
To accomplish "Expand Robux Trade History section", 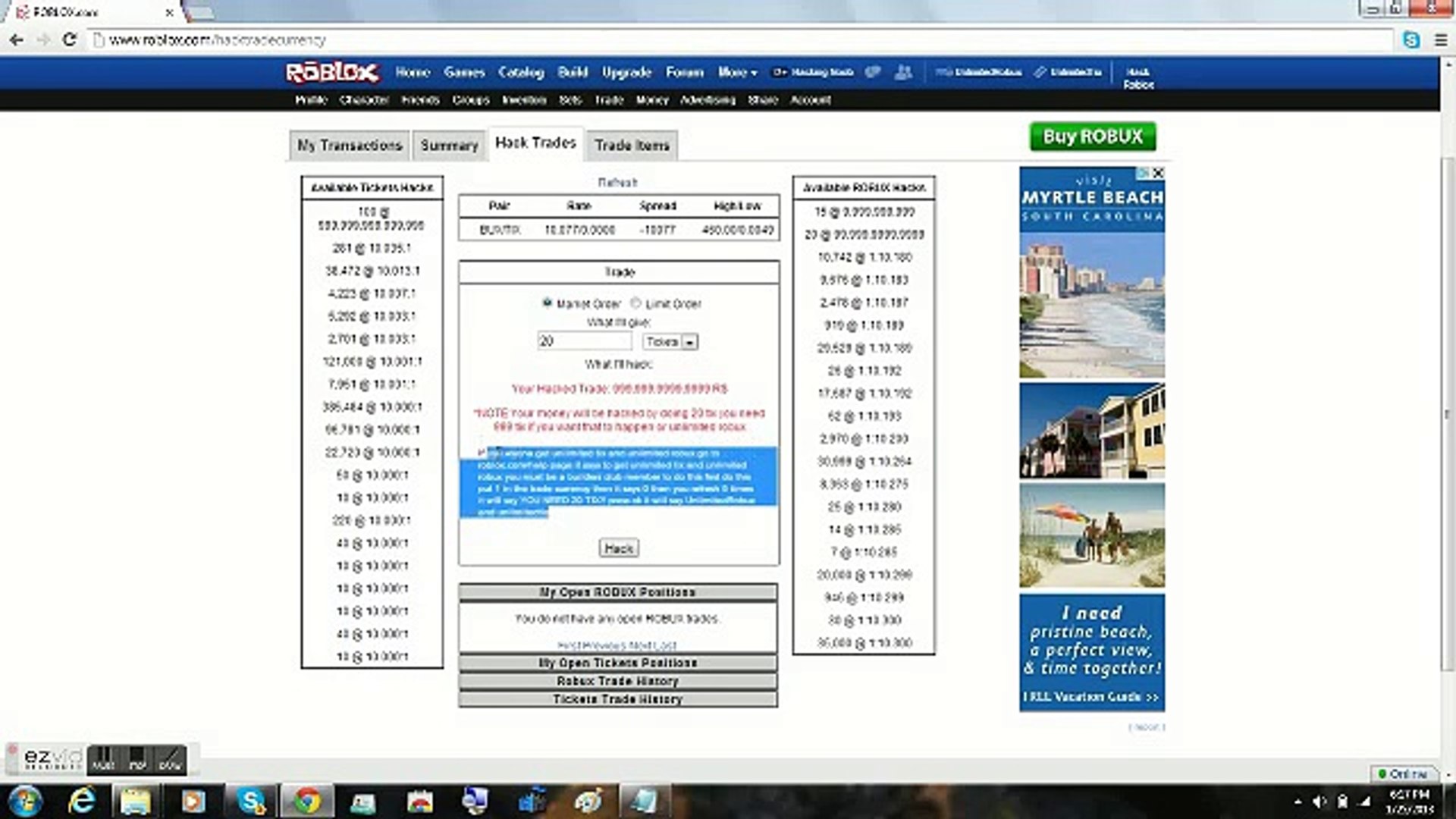I will (x=617, y=681).
